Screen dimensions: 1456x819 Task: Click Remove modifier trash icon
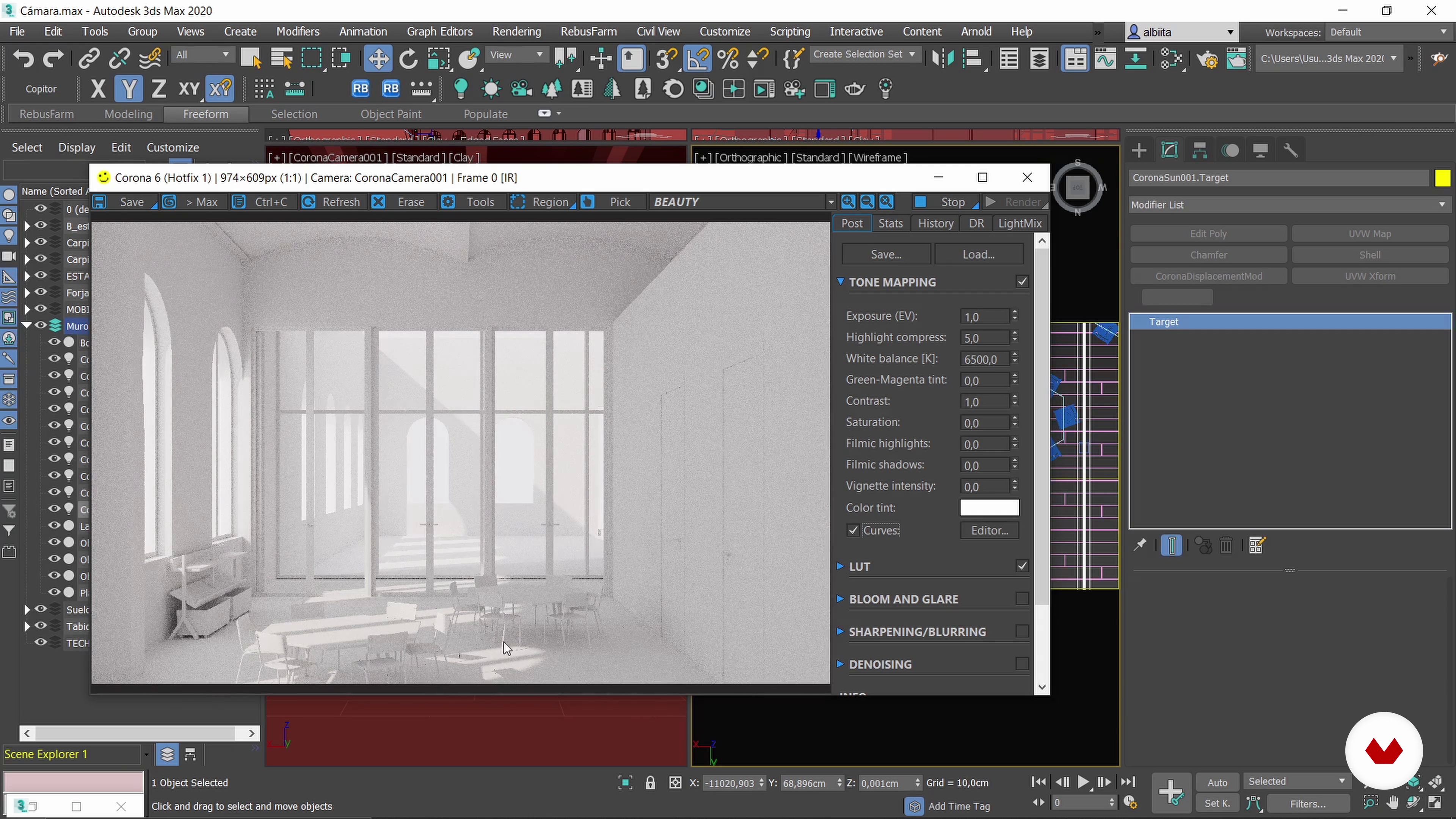(x=1226, y=546)
